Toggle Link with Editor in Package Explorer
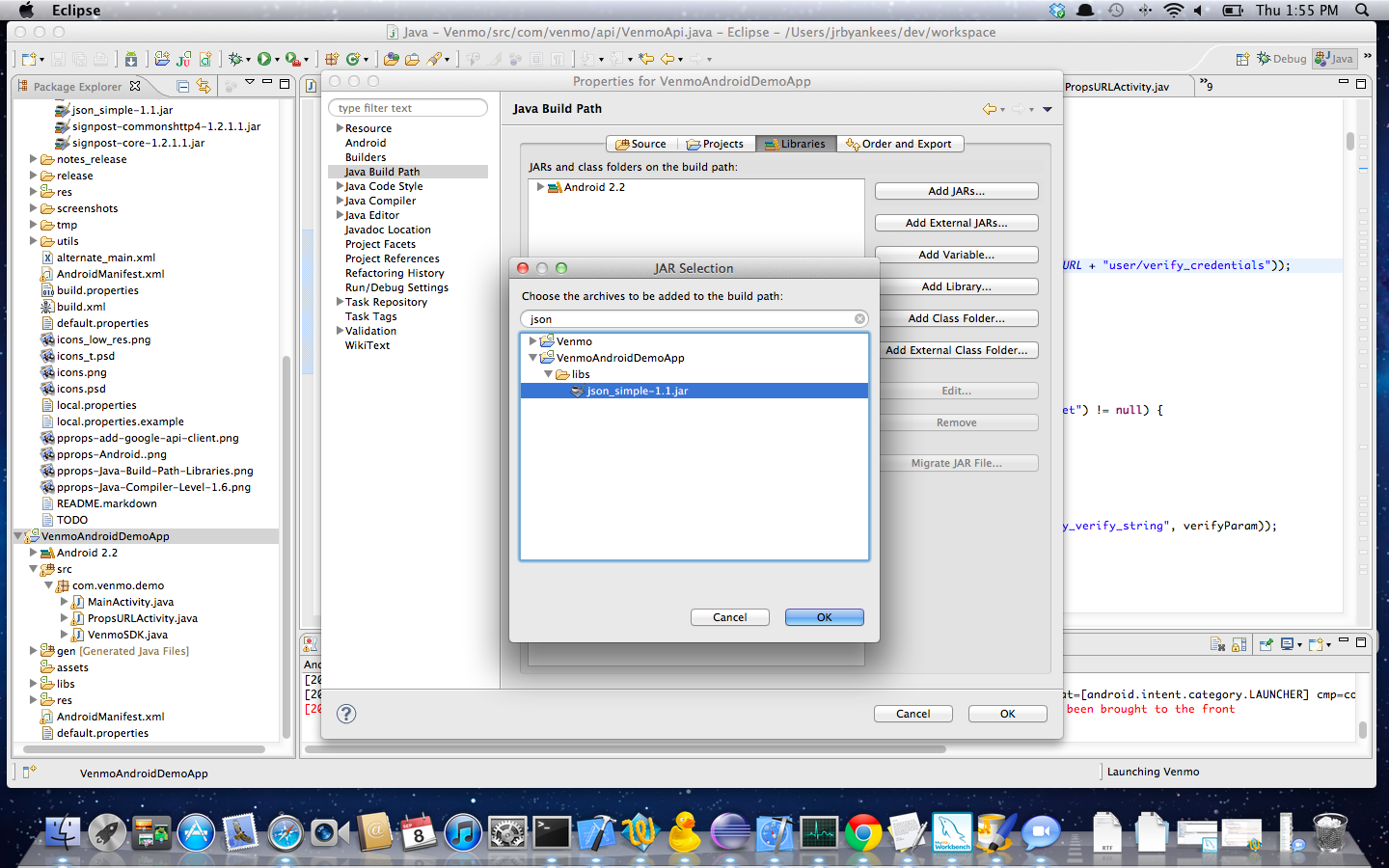This screenshot has width=1389, height=868. pos(204,86)
